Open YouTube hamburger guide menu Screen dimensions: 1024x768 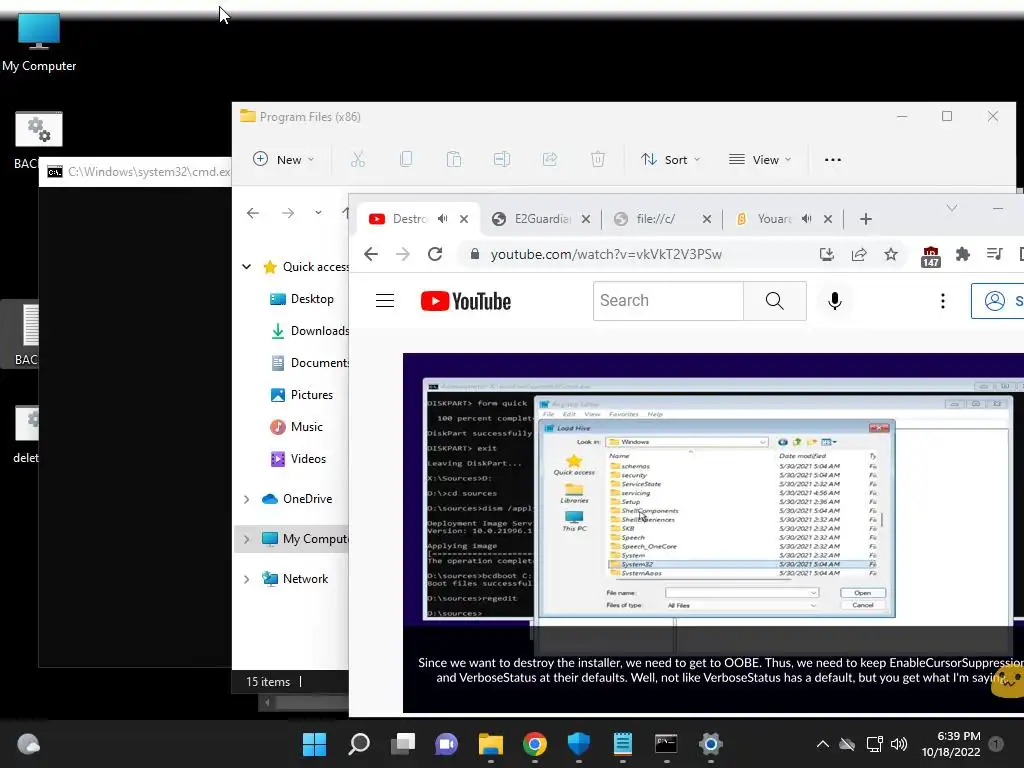[x=385, y=300]
